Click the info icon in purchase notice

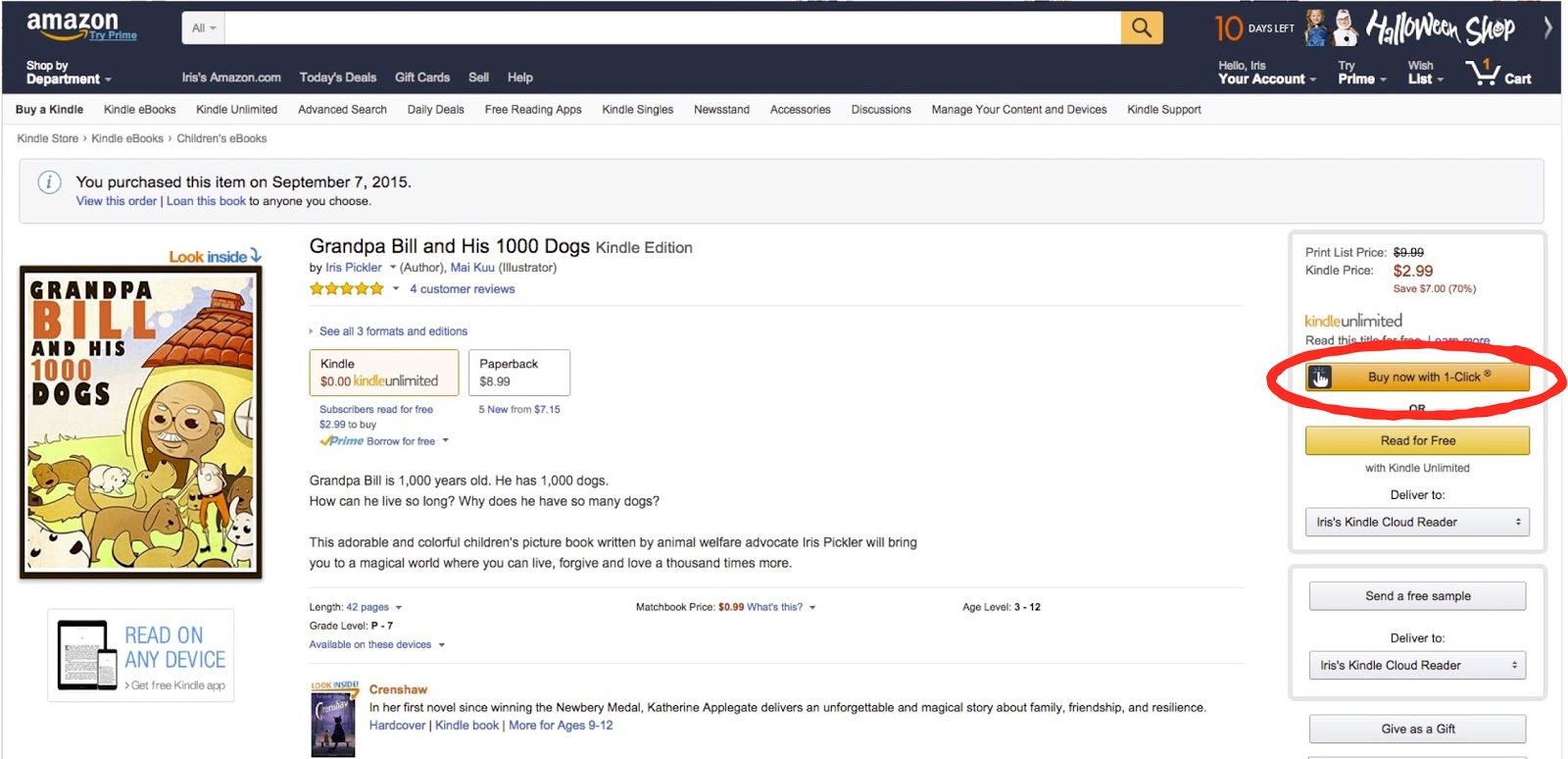click(49, 182)
